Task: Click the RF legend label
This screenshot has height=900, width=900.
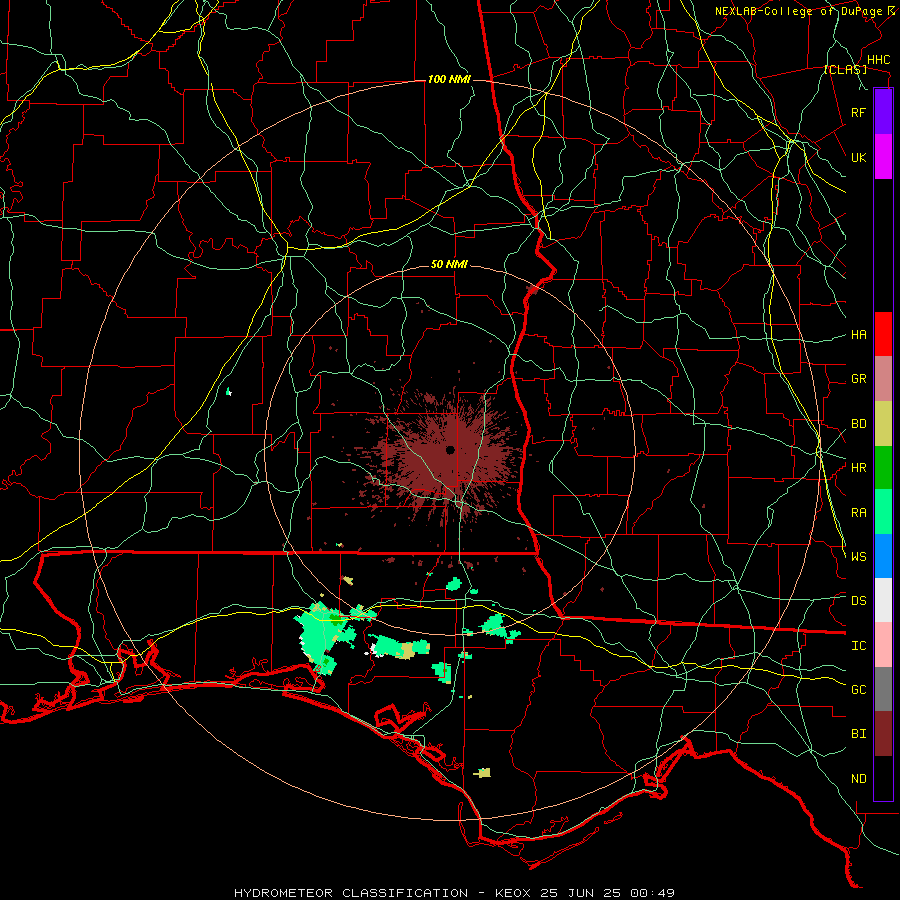Action: pyautogui.click(x=858, y=112)
